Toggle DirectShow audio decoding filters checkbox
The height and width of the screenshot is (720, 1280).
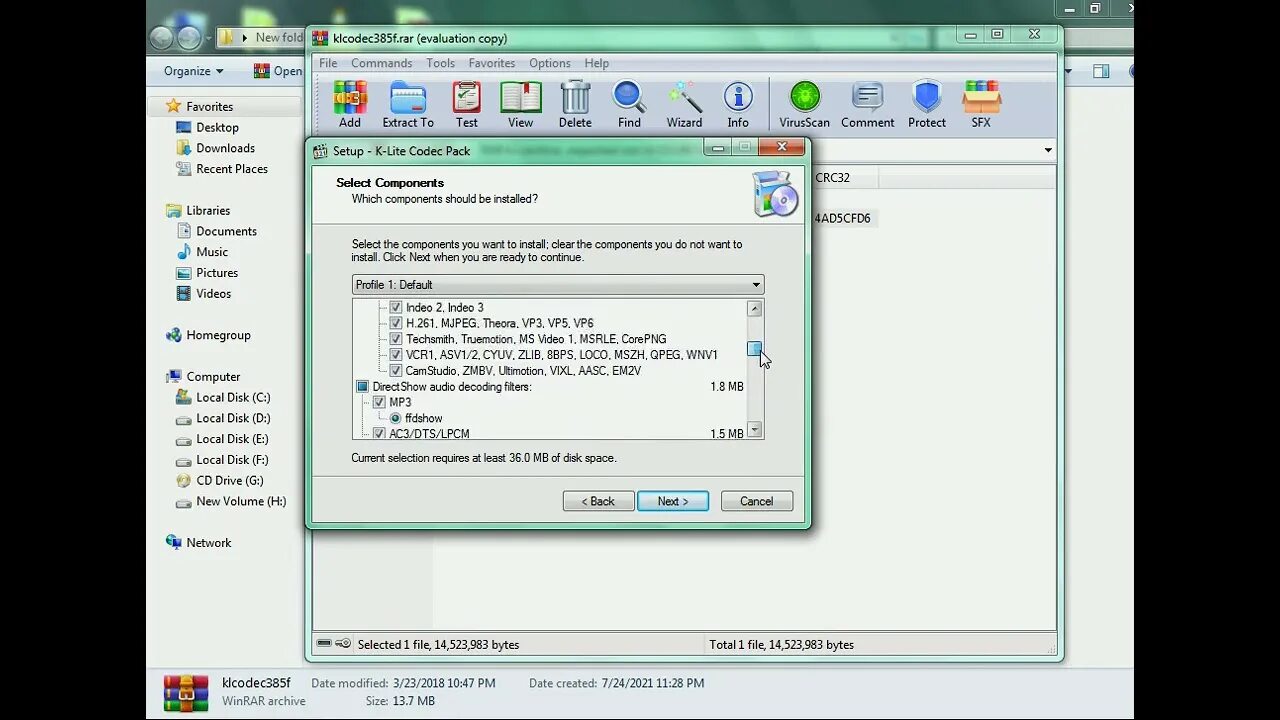click(x=363, y=386)
